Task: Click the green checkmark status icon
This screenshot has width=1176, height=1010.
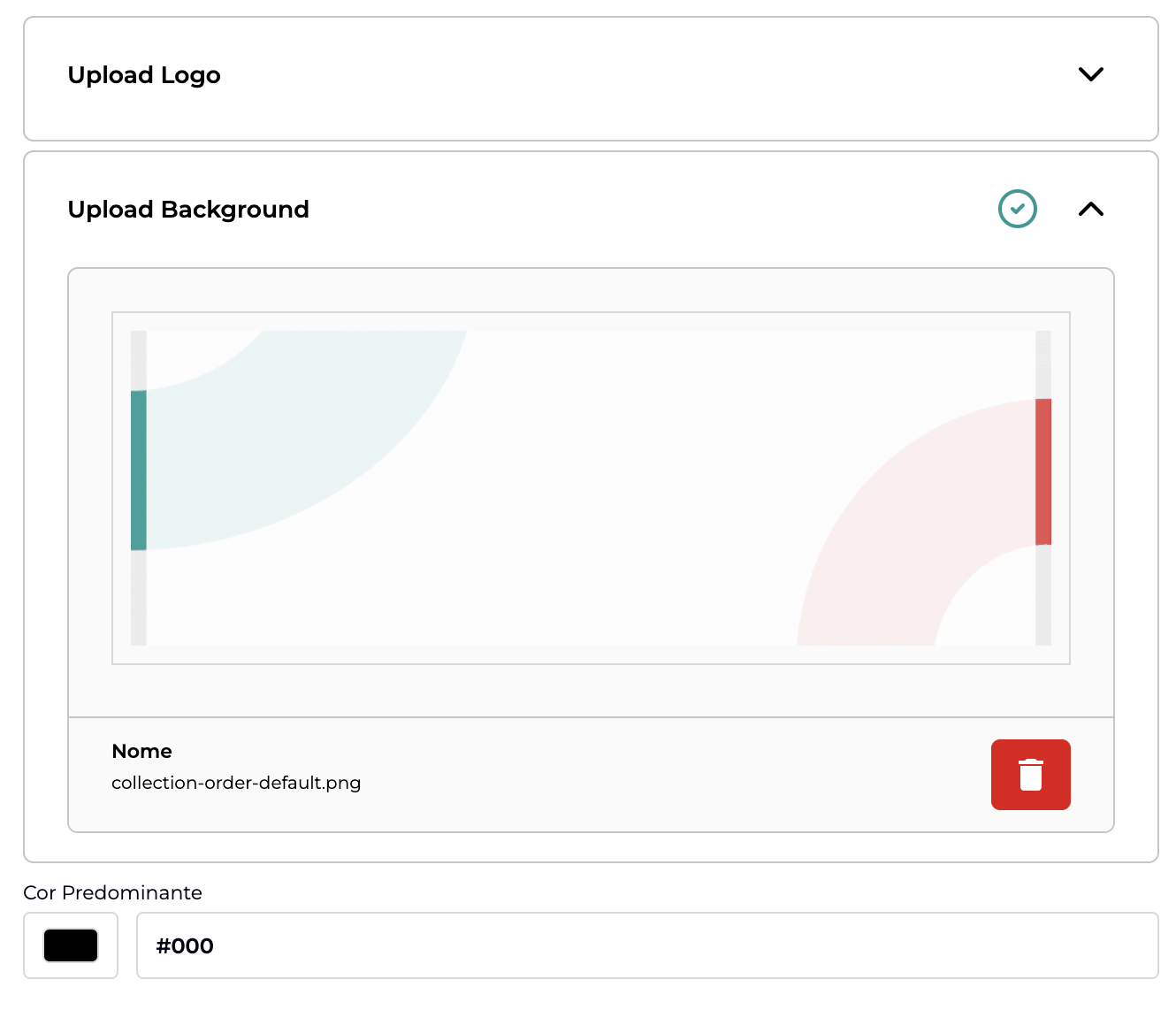Action: click(x=1017, y=210)
